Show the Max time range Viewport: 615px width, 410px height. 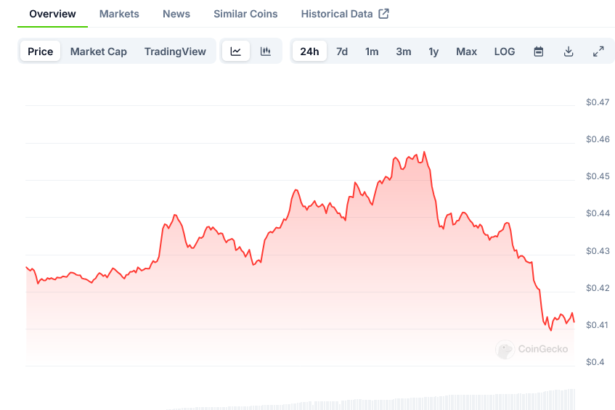tap(466, 51)
